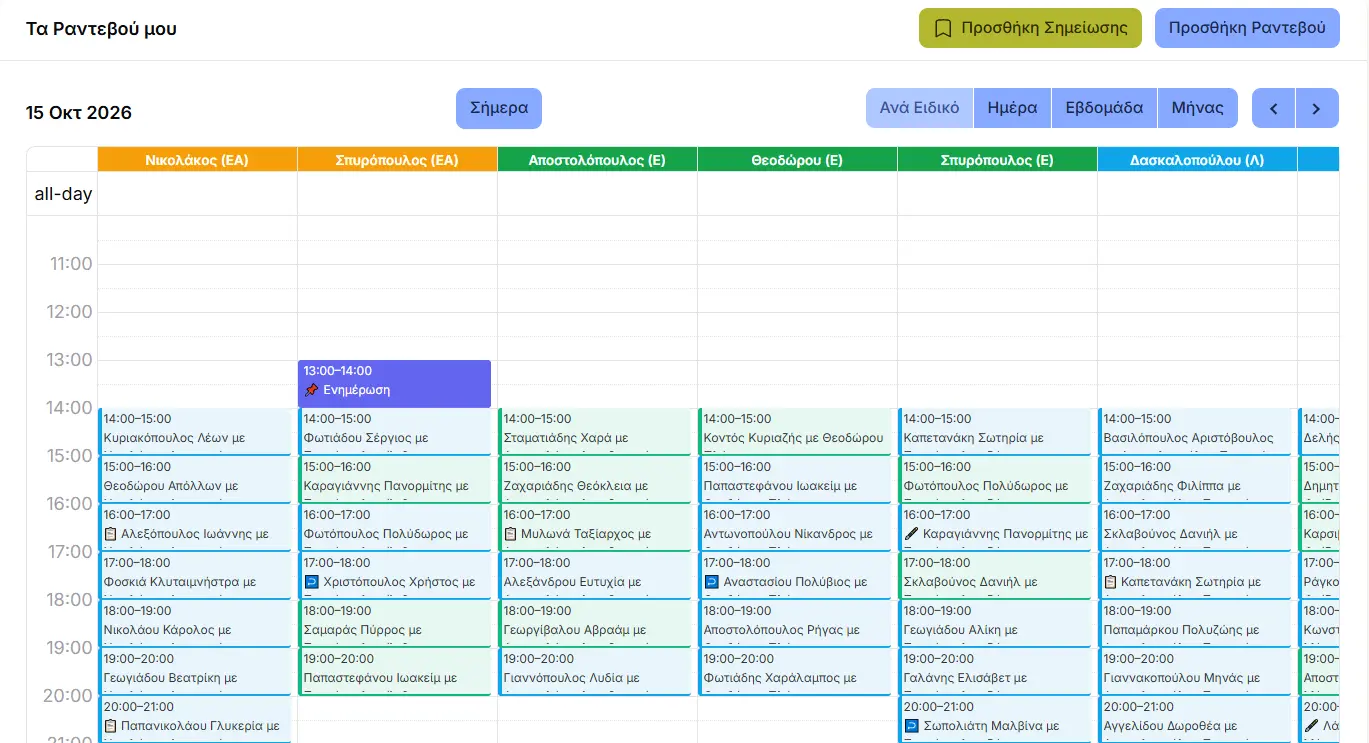
Task: Go to previous day with left chevron
Action: pyautogui.click(x=1273, y=108)
